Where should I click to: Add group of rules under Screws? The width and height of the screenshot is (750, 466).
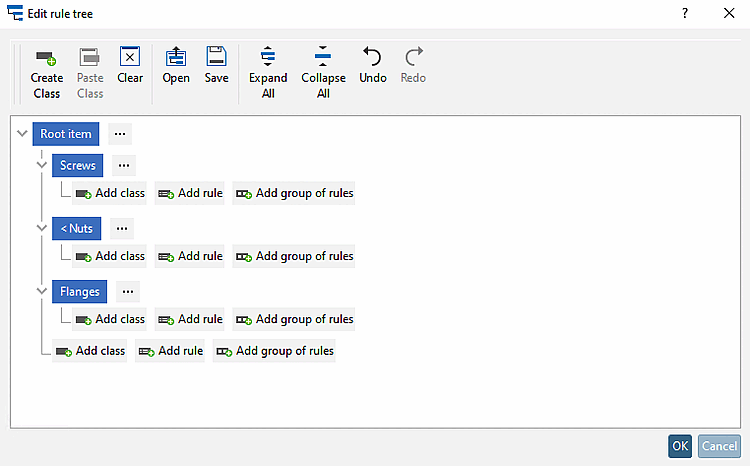[294, 193]
